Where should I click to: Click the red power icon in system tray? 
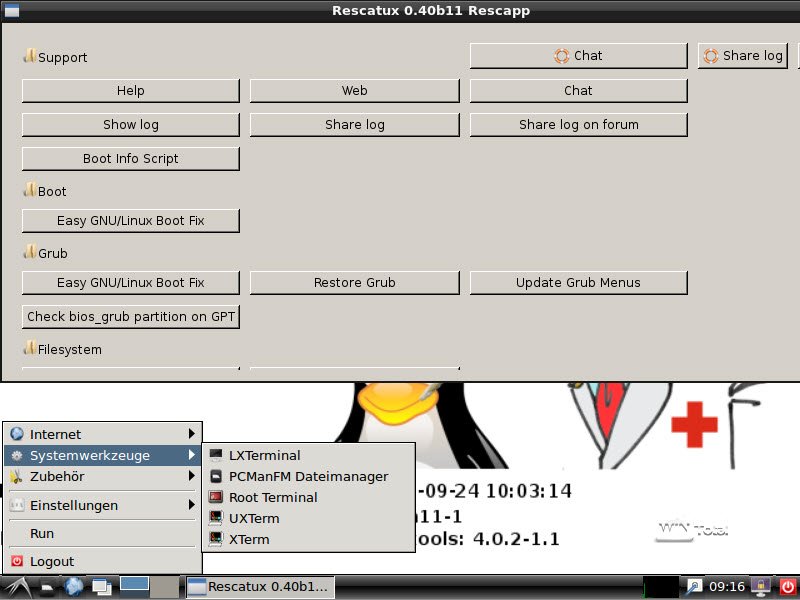pyautogui.click(x=787, y=587)
